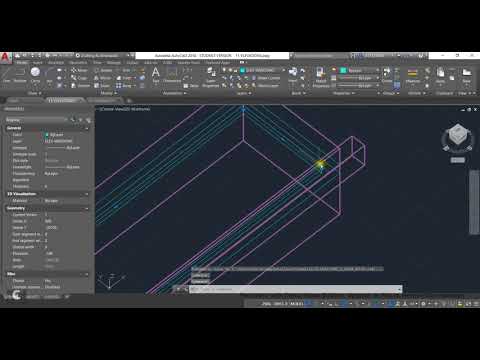This screenshot has height=360, width=480.
Task: Select the Arc tool
Action: [49, 75]
